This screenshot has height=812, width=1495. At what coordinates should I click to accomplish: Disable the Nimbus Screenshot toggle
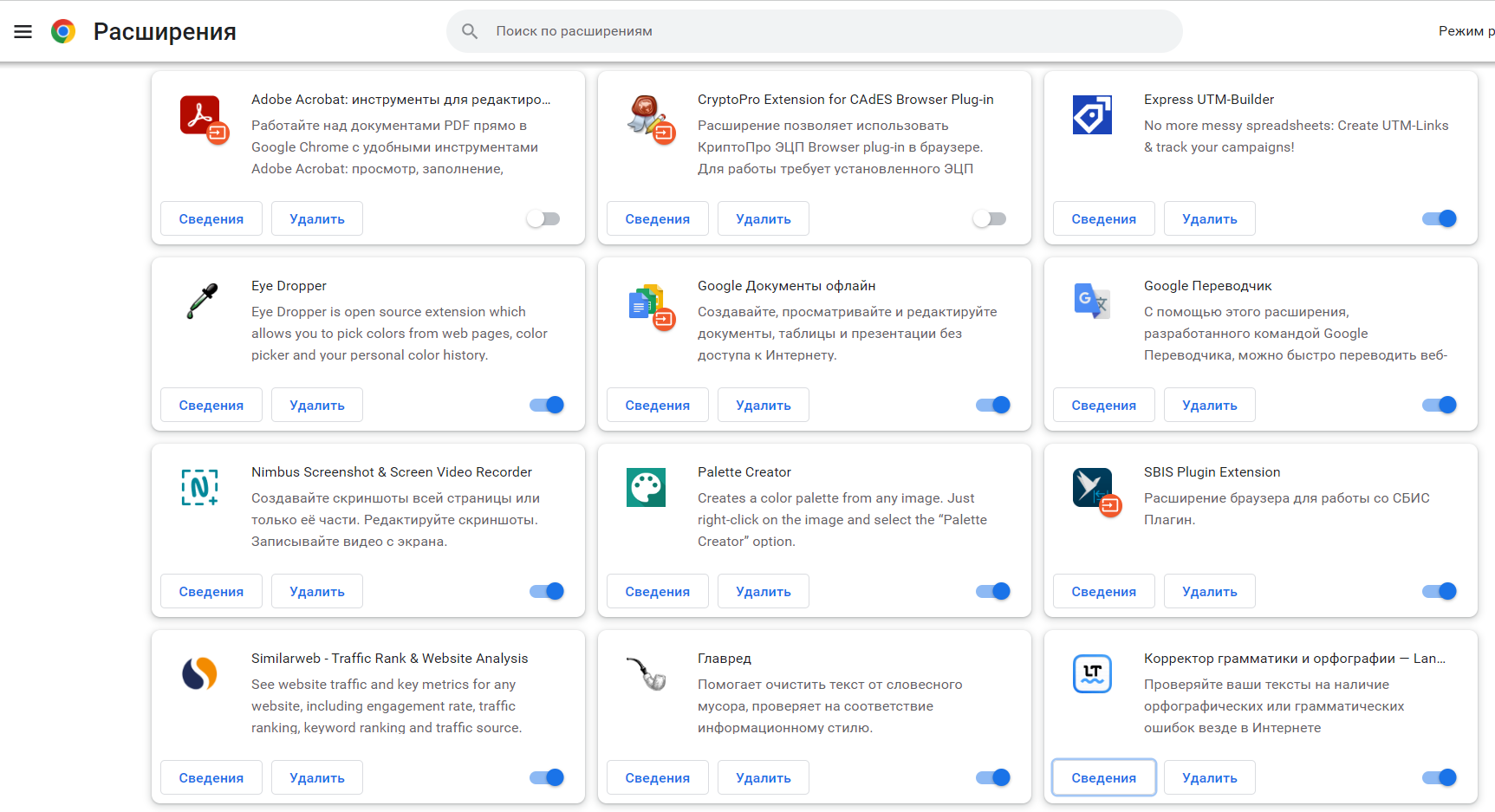[547, 591]
